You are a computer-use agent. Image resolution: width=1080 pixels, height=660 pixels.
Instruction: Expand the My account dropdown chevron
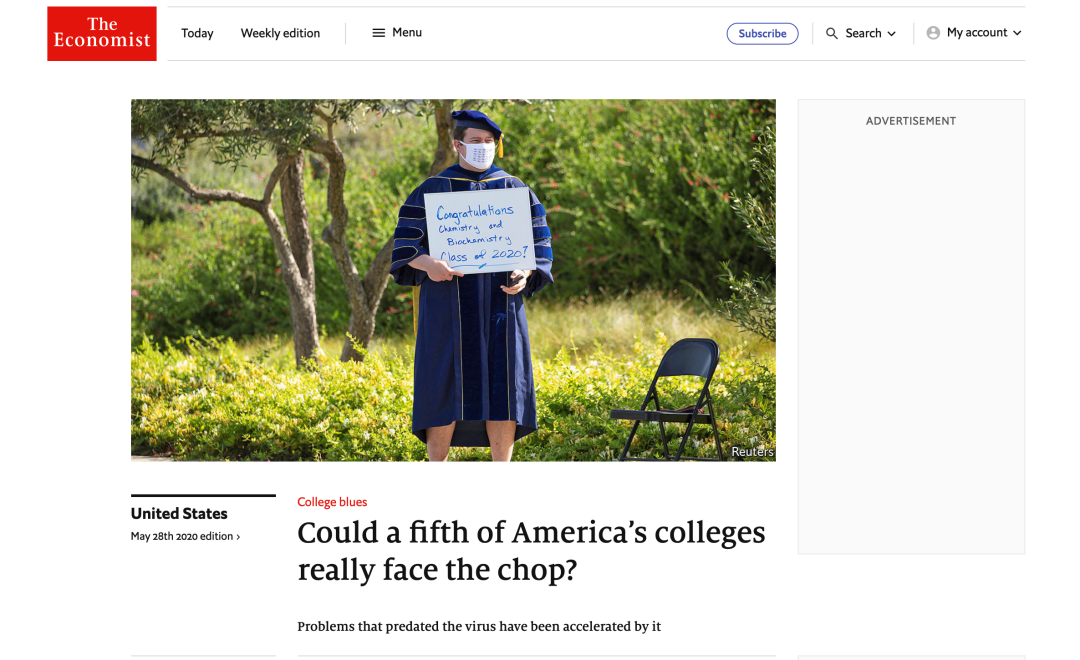[x=1017, y=33]
